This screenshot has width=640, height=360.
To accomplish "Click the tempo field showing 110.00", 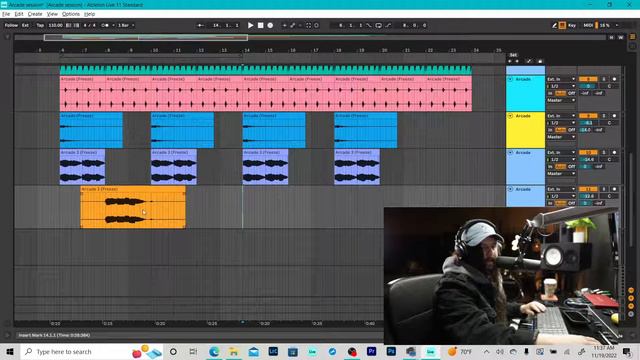I will [56, 25].
